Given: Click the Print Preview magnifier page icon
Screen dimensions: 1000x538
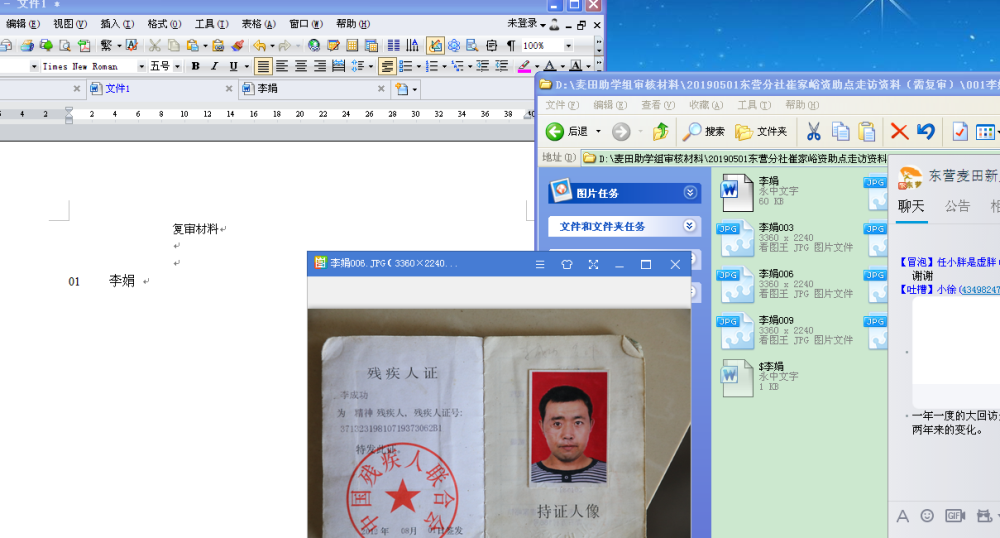Looking at the screenshot, I should (x=64, y=45).
